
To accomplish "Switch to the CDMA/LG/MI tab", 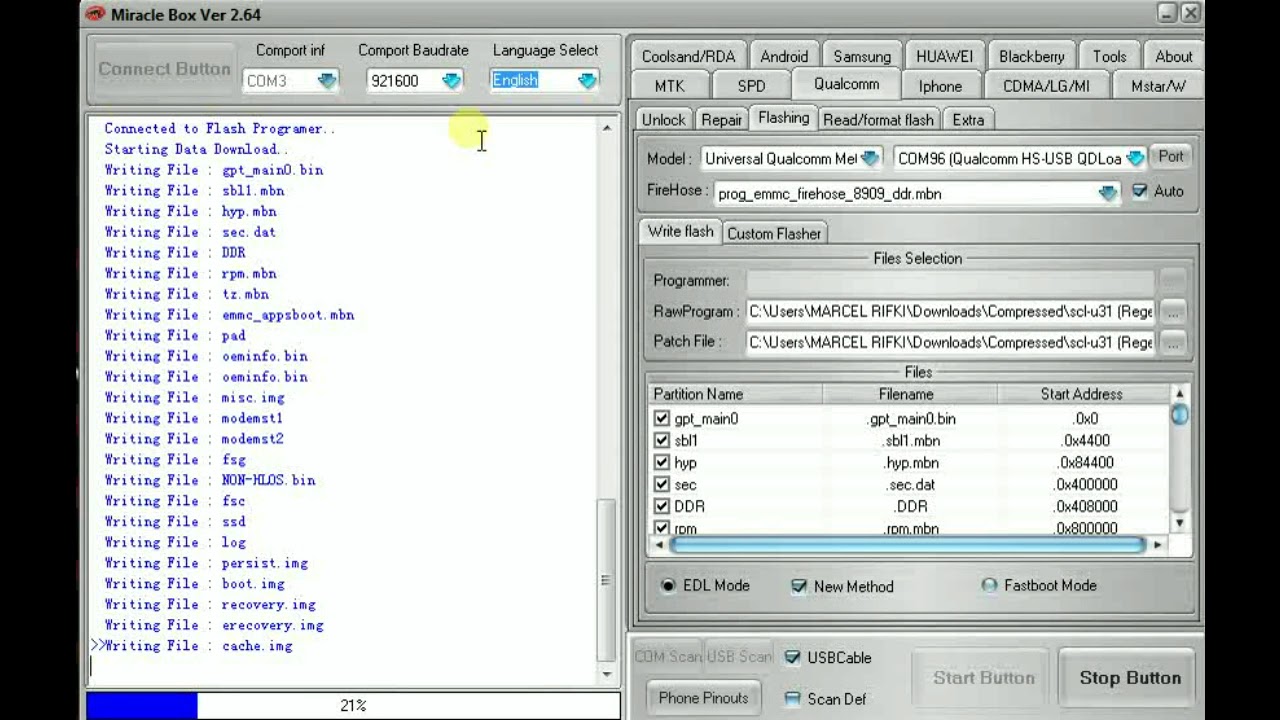I will tap(1046, 86).
